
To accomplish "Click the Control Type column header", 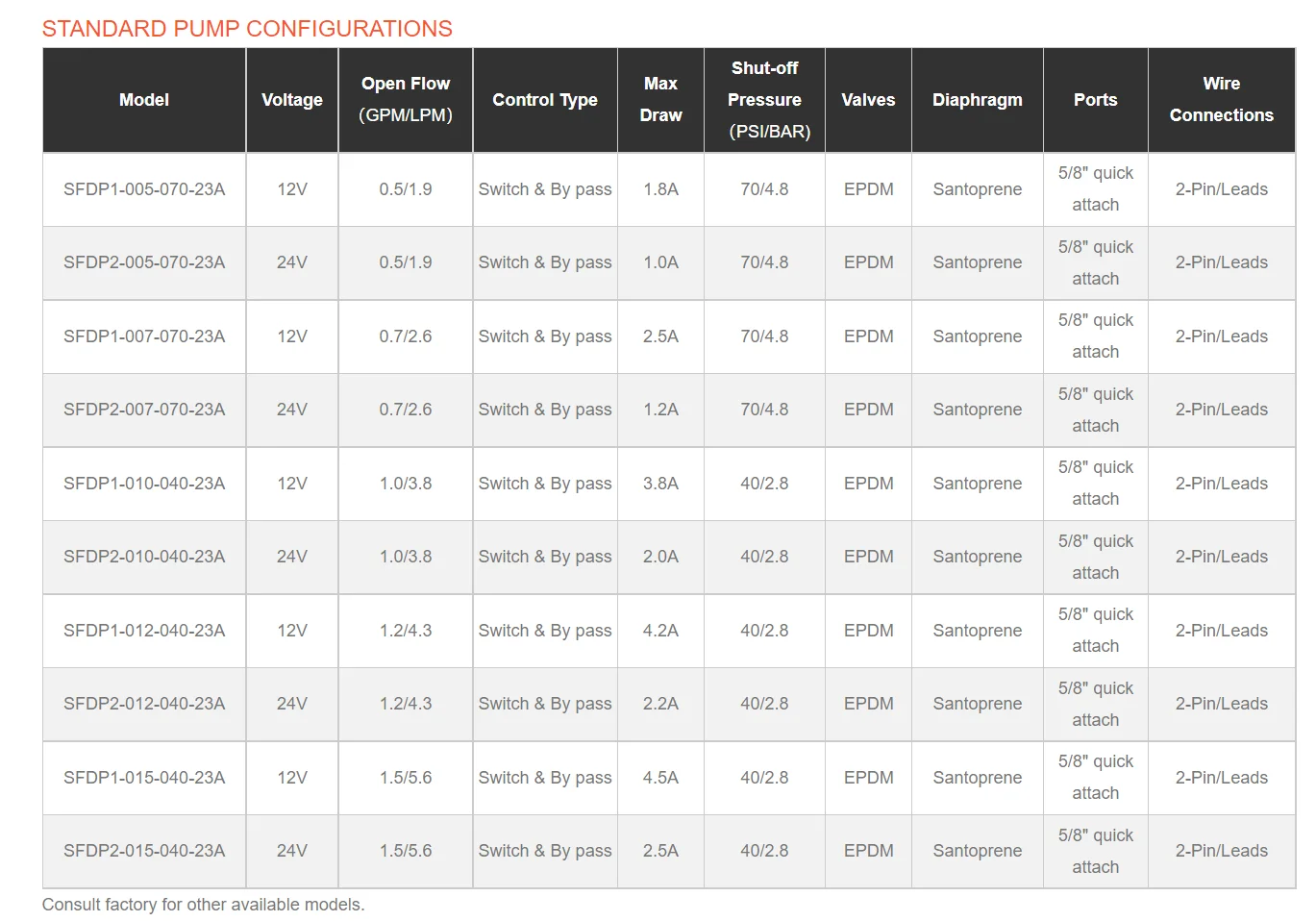I will 545,100.
